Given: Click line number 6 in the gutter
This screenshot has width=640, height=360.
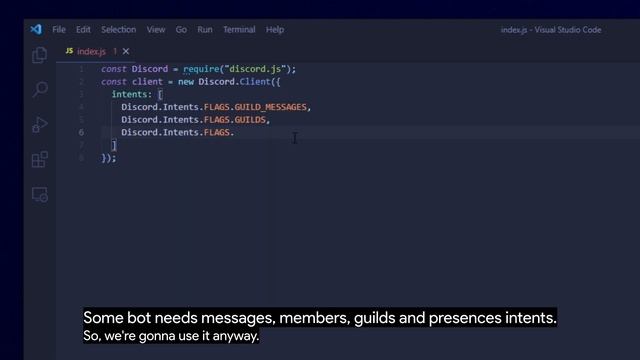Looking at the screenshot, I should tap(81, 132).
